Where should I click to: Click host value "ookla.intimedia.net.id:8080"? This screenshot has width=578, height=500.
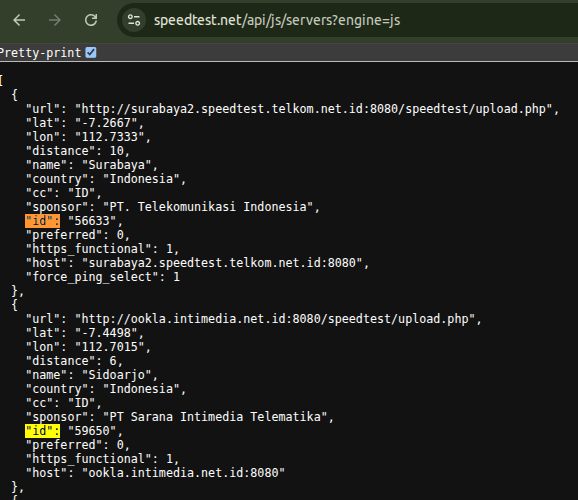[x=183, y=473]
